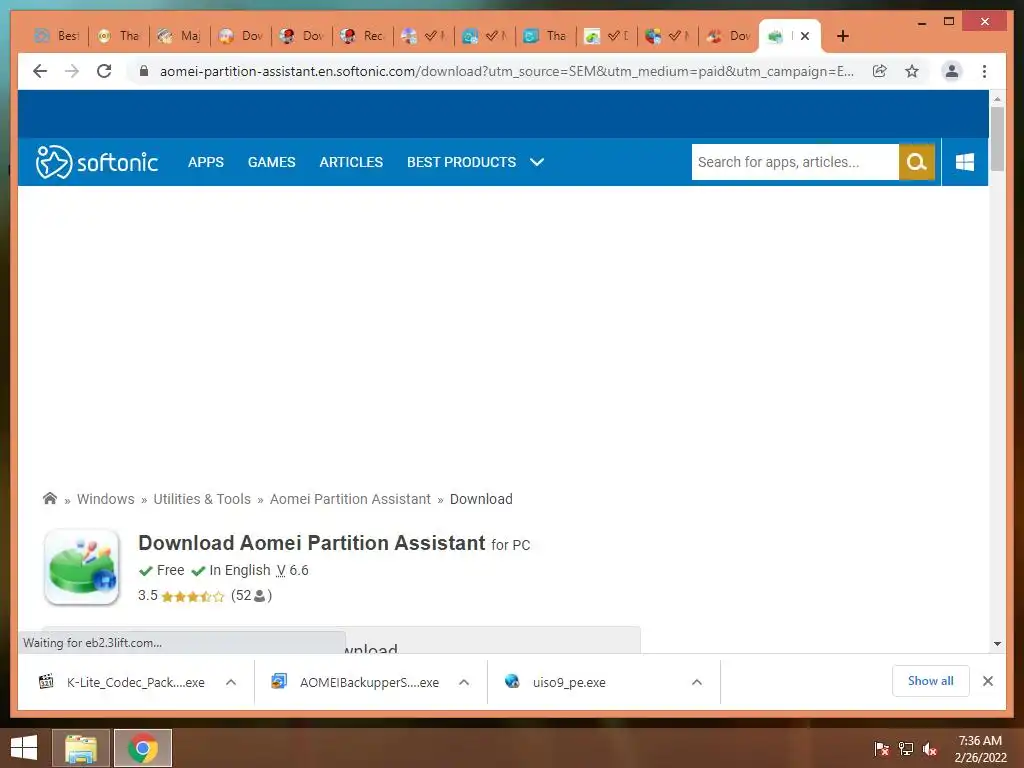Reload the page with the refresh icon
The height and width of the screenshot is (768, 1024).
pos(104,71)
